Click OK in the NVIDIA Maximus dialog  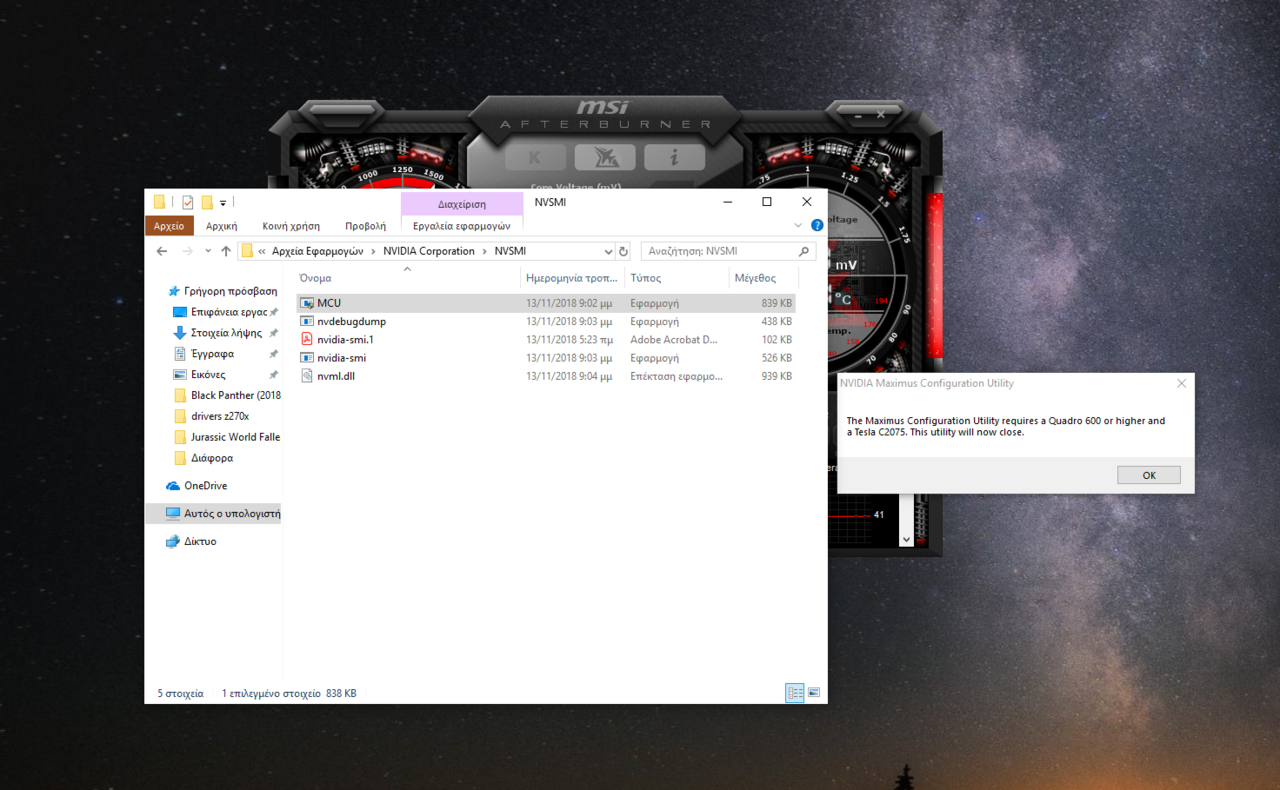1149,475
